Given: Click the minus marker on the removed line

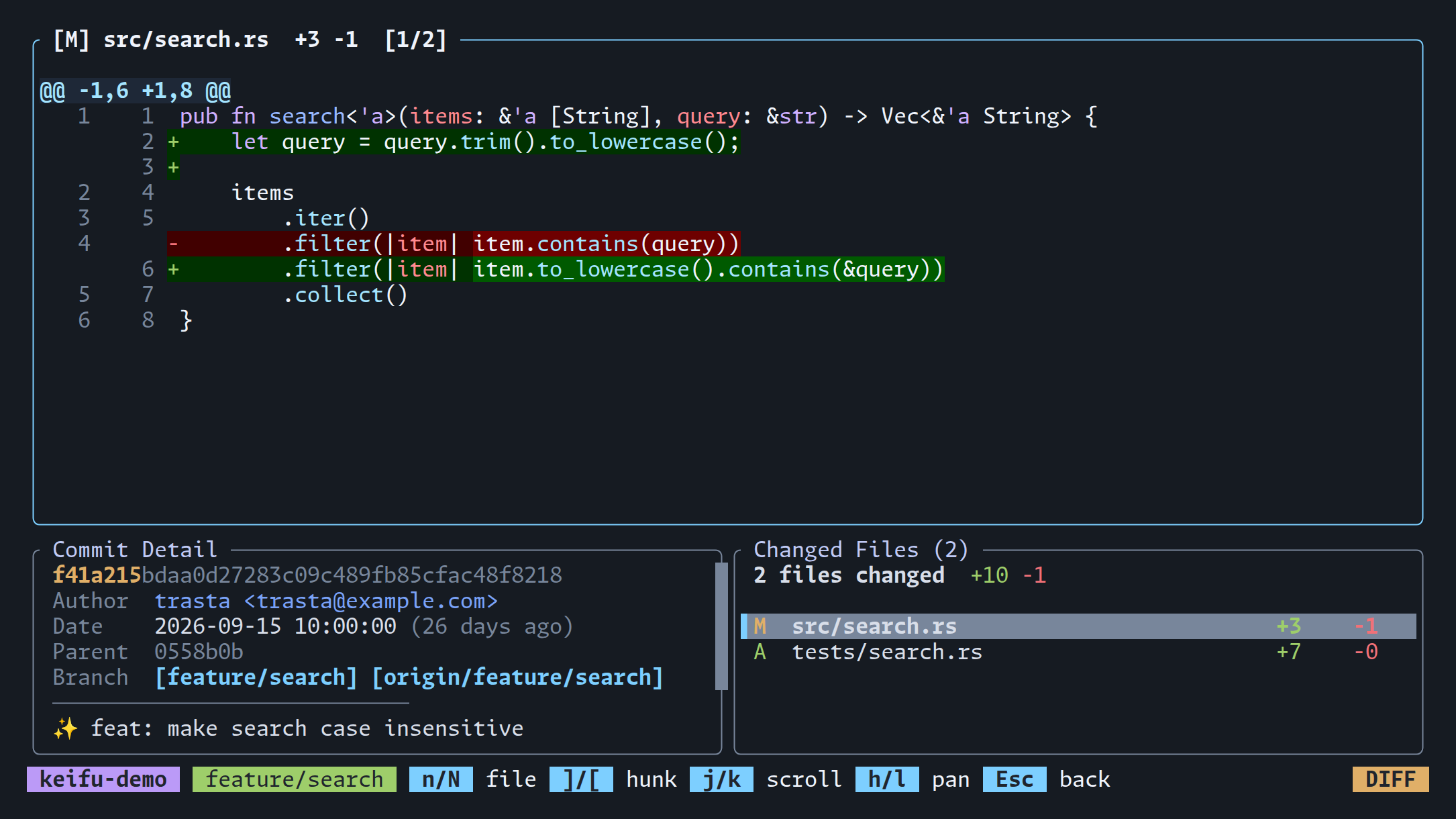Looking at the screenshot, I should [174, 244].
